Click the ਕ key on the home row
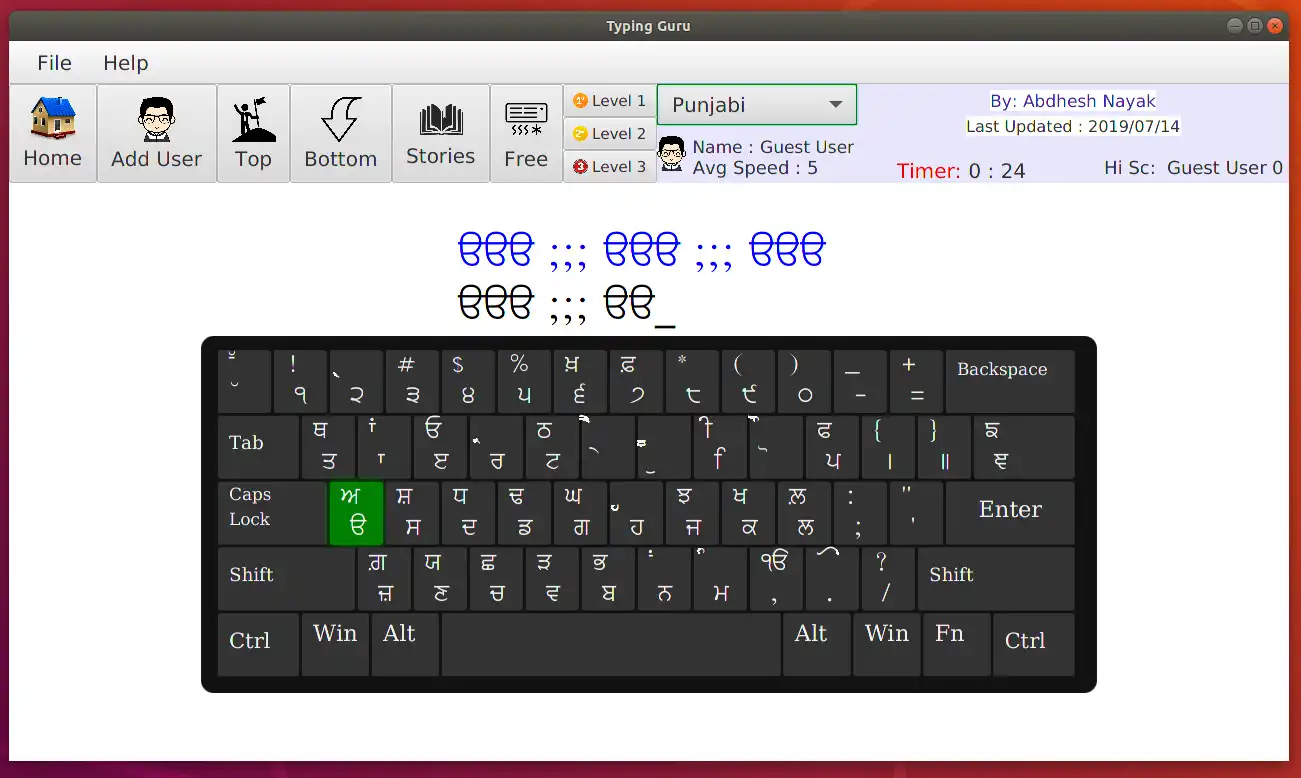This screenshot has height=778, width=1301. (x=748, y=514)
